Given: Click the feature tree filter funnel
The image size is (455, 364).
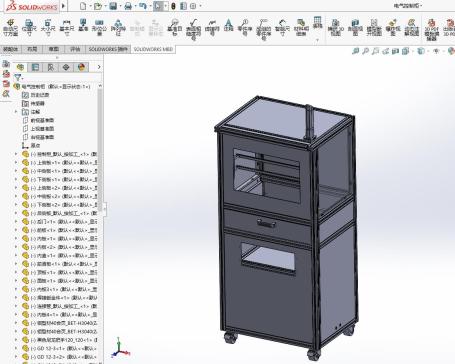Looking at the screenshot, I should click(18, 78).
